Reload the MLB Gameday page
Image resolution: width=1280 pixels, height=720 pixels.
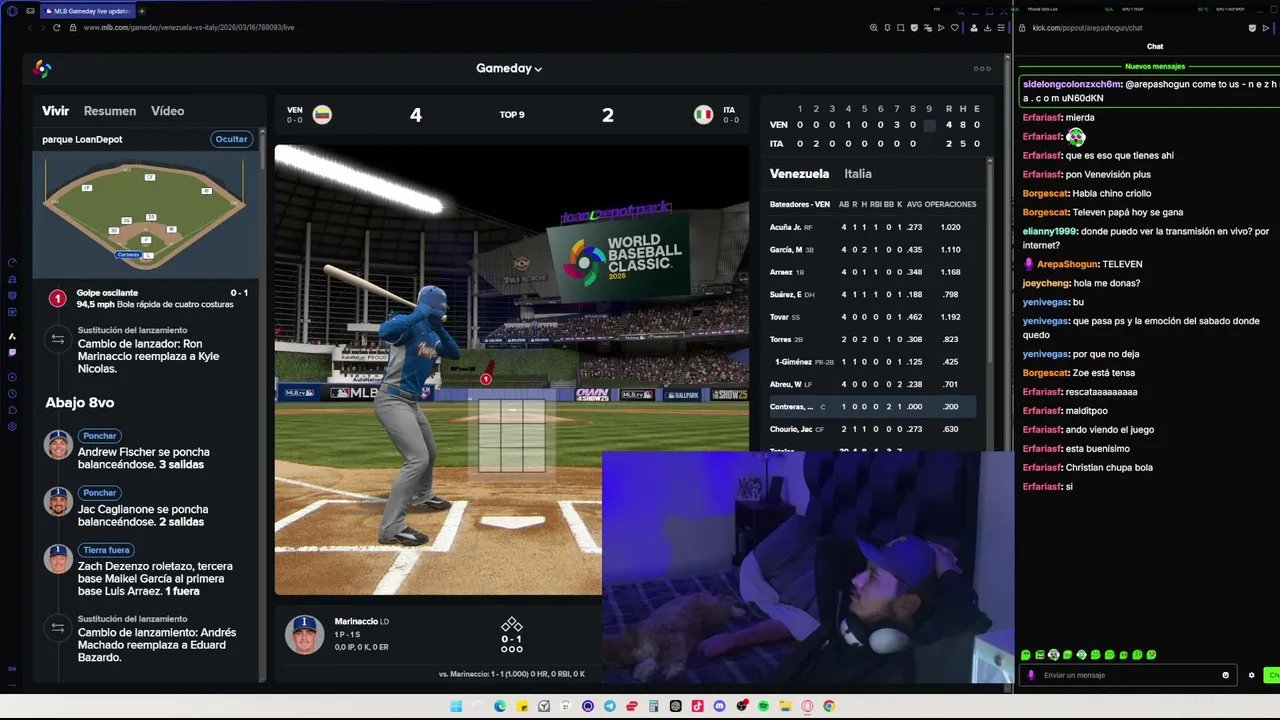56,28
